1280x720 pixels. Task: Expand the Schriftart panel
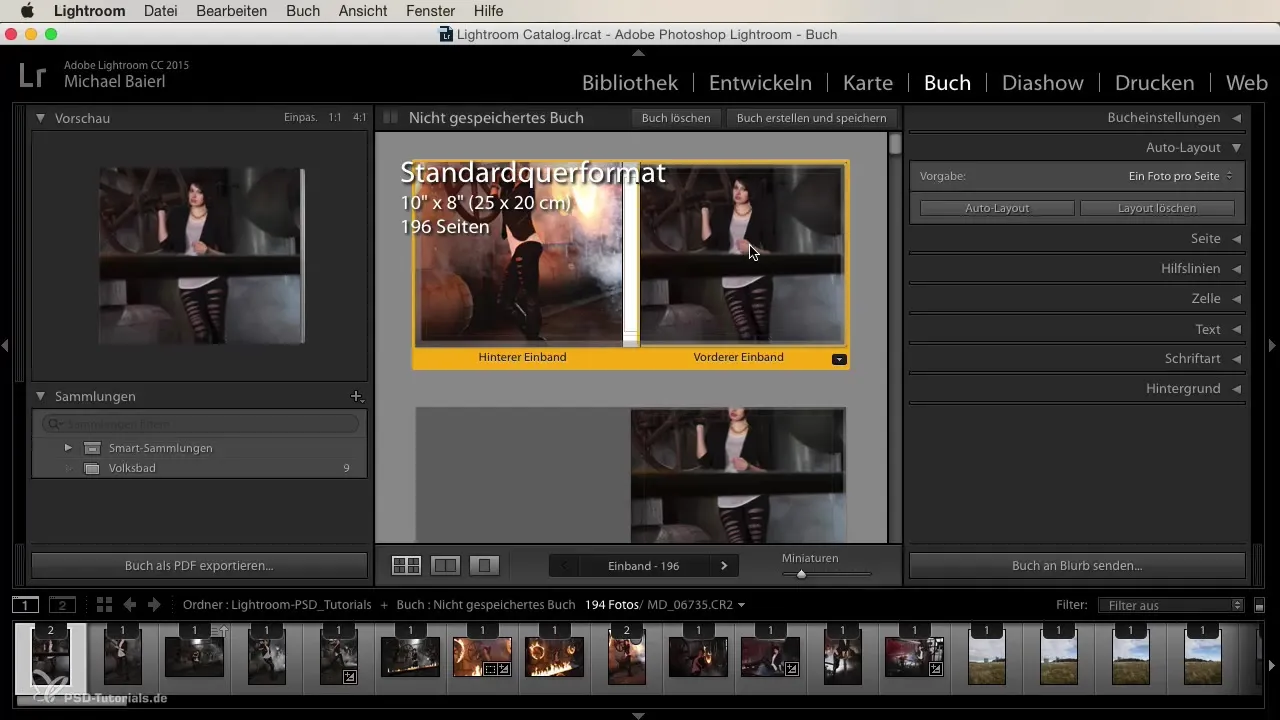(1236, 359)
